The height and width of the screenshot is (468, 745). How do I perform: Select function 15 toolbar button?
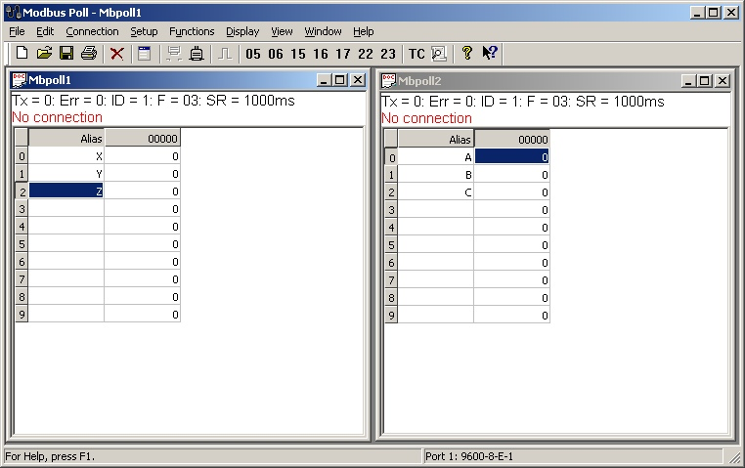(x=298, y=54)
